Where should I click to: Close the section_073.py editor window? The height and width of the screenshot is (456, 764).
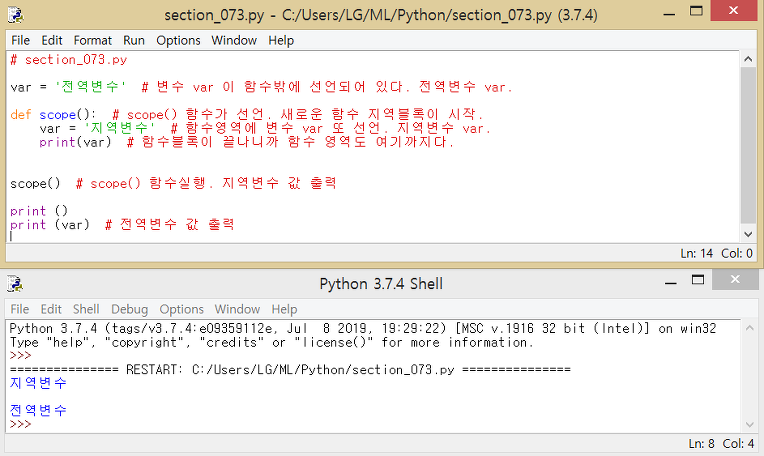click(x=733, y=10)
